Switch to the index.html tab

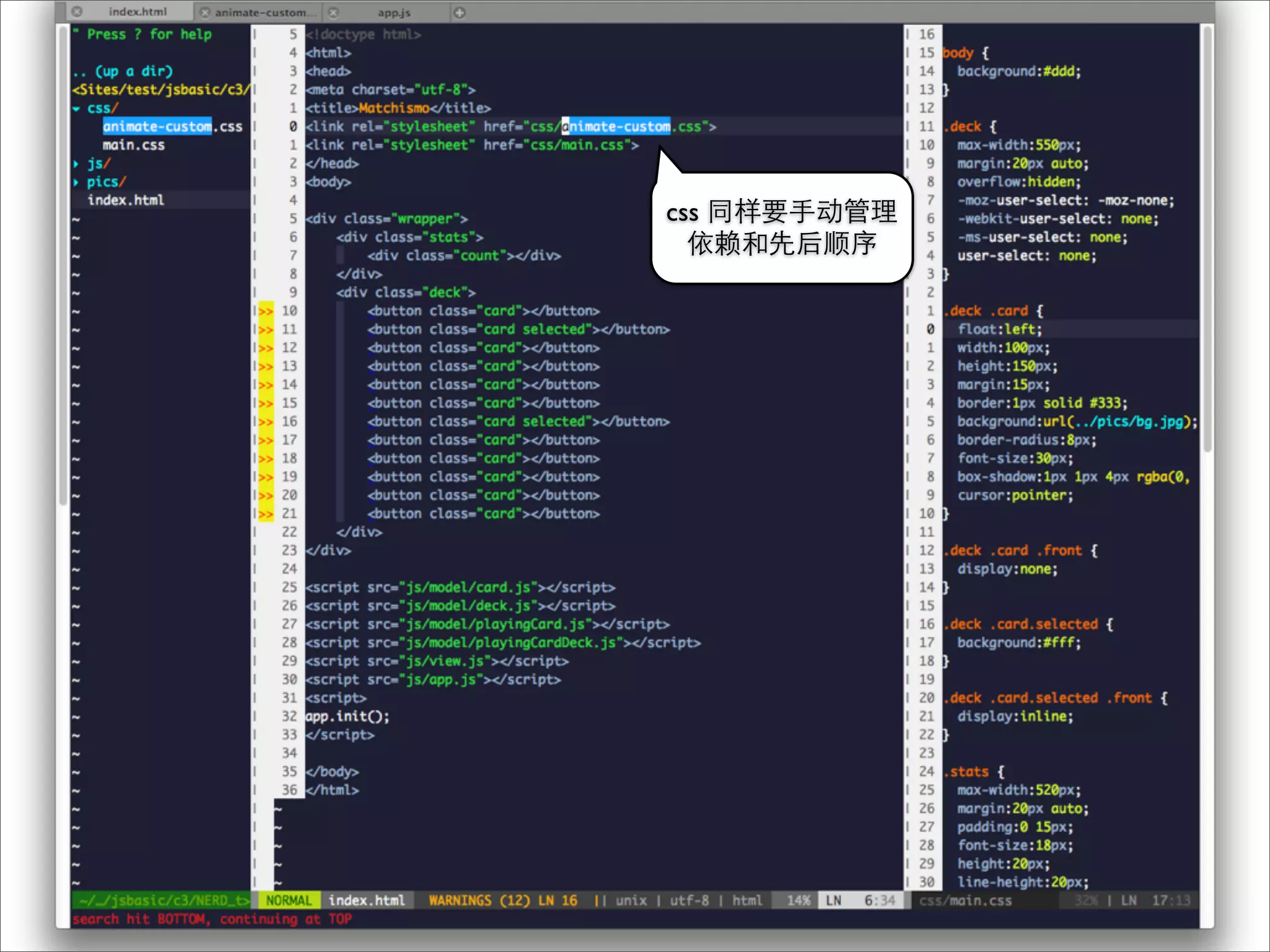(138, 12)
